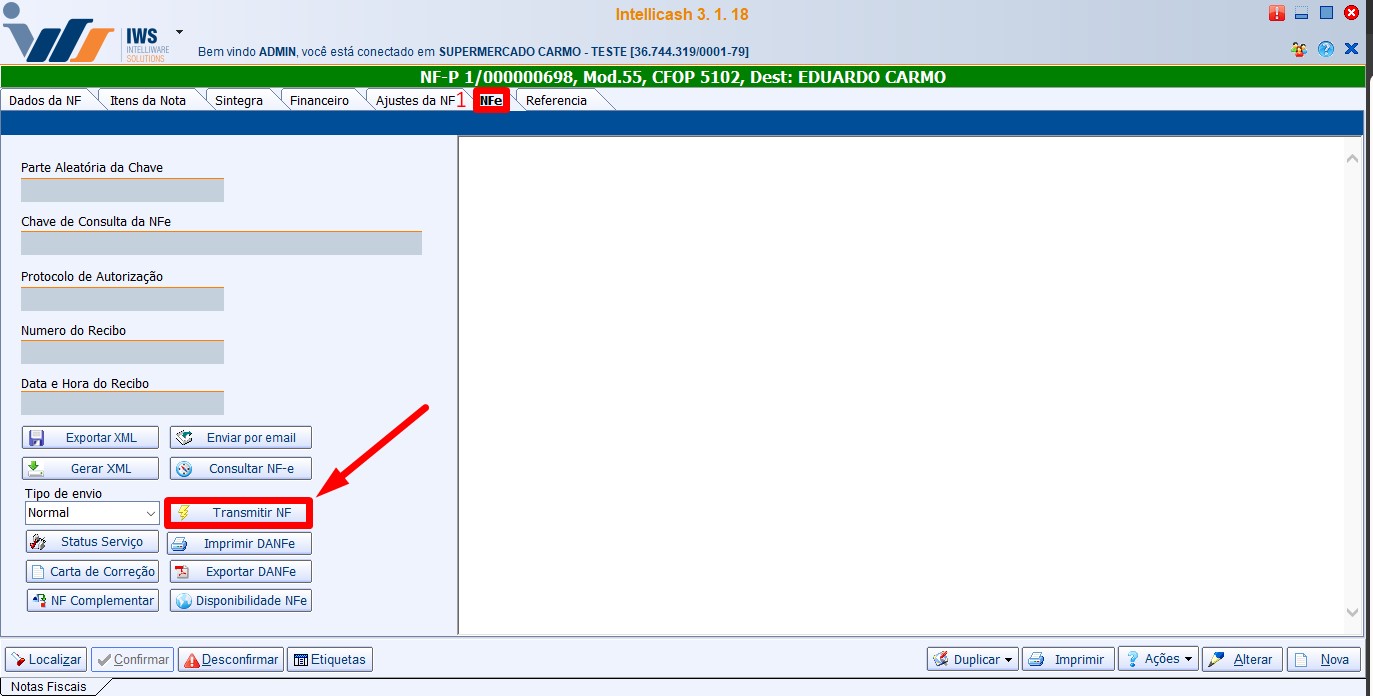The image size is (1373, 696).
Task: Create NF Complementar
Action: coord(92,601)
